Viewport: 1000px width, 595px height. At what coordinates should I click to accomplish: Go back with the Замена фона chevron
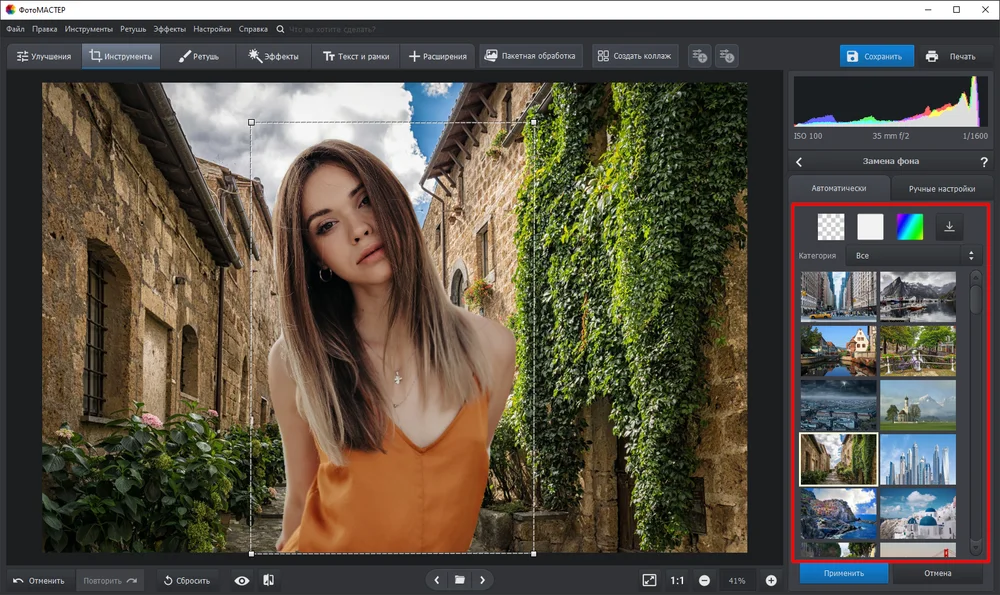pos(798,162)
